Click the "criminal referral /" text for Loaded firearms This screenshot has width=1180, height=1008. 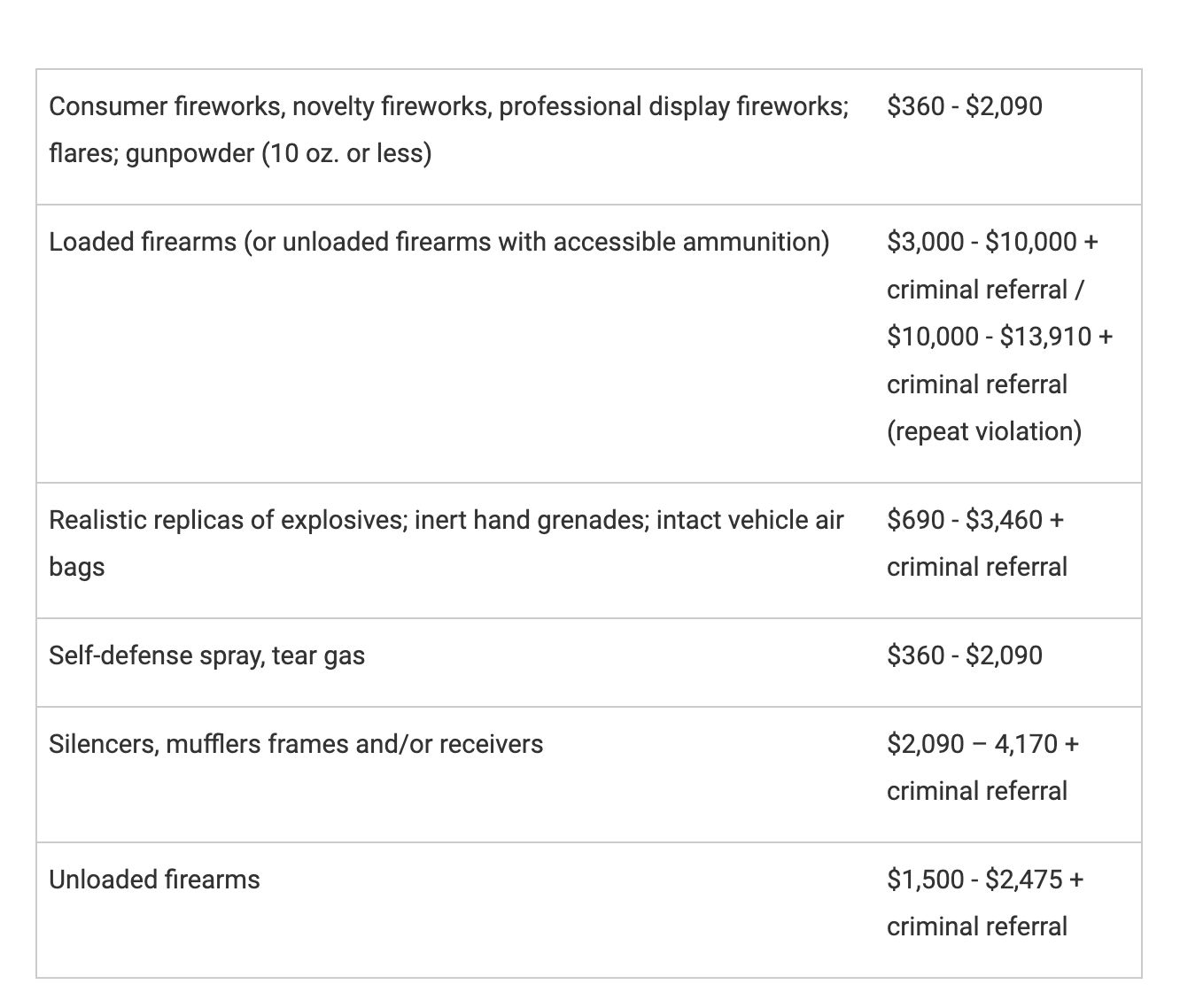[984, 290]
